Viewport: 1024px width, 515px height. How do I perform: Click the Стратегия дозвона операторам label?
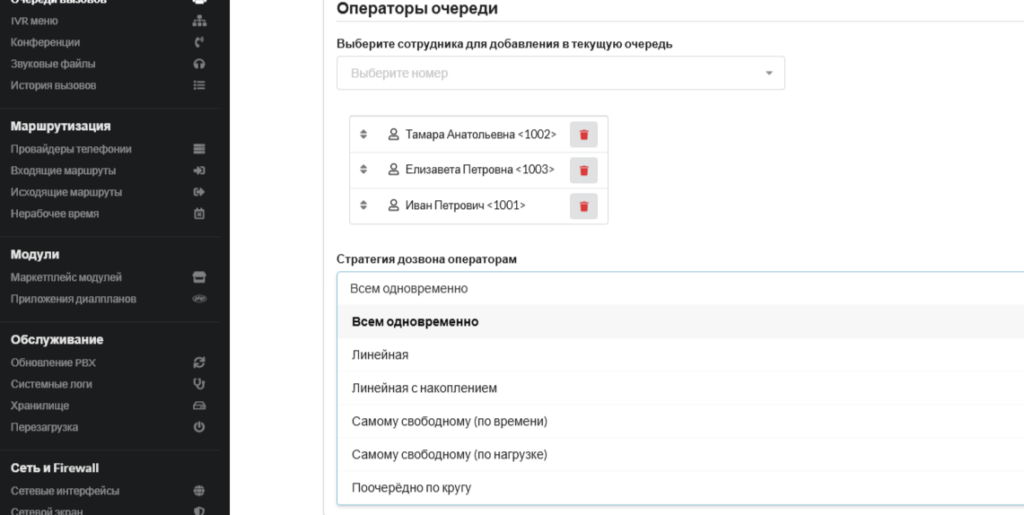point(426,259)
